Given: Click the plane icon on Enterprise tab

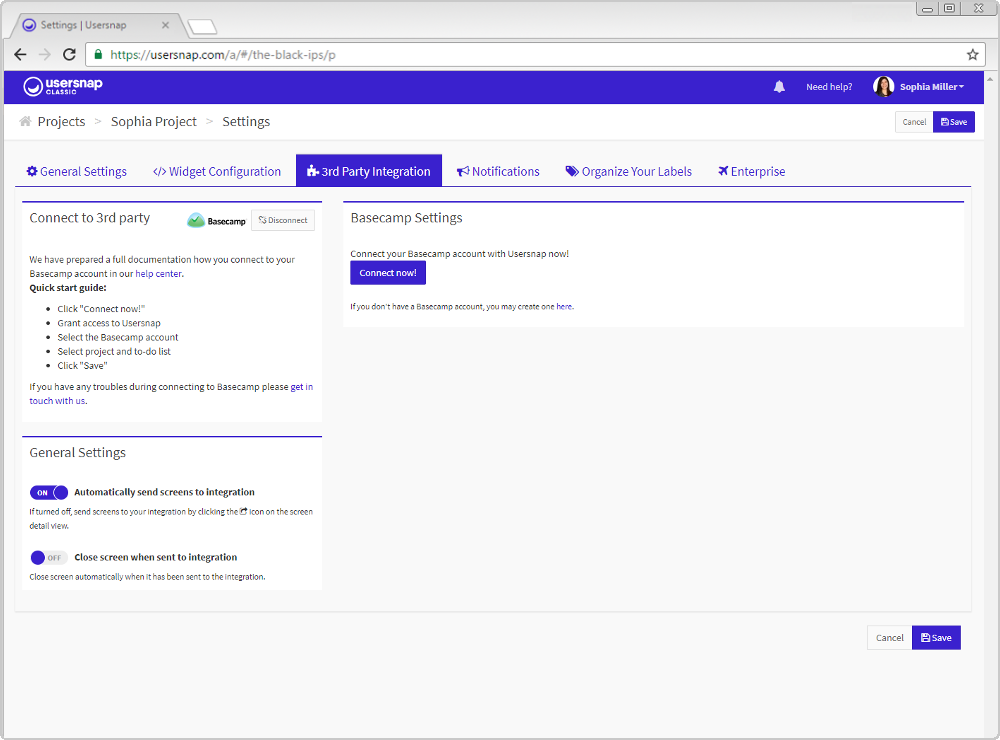Looking at the screenshot, I should (723, 170).
